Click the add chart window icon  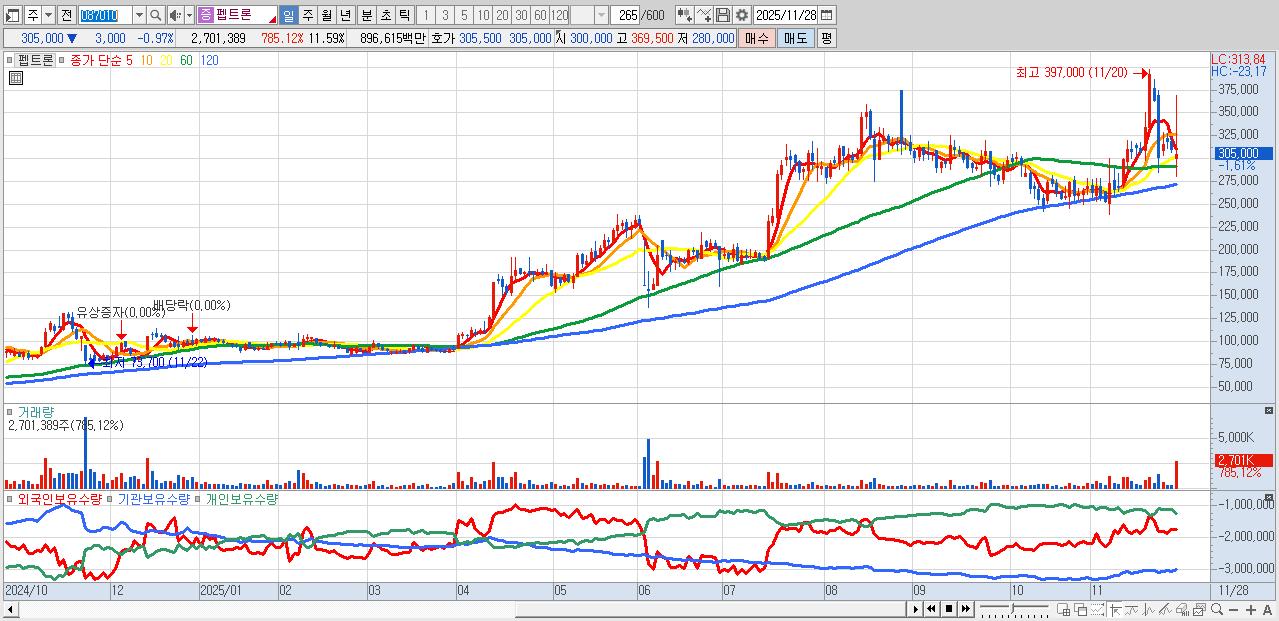coord(1063,609)
